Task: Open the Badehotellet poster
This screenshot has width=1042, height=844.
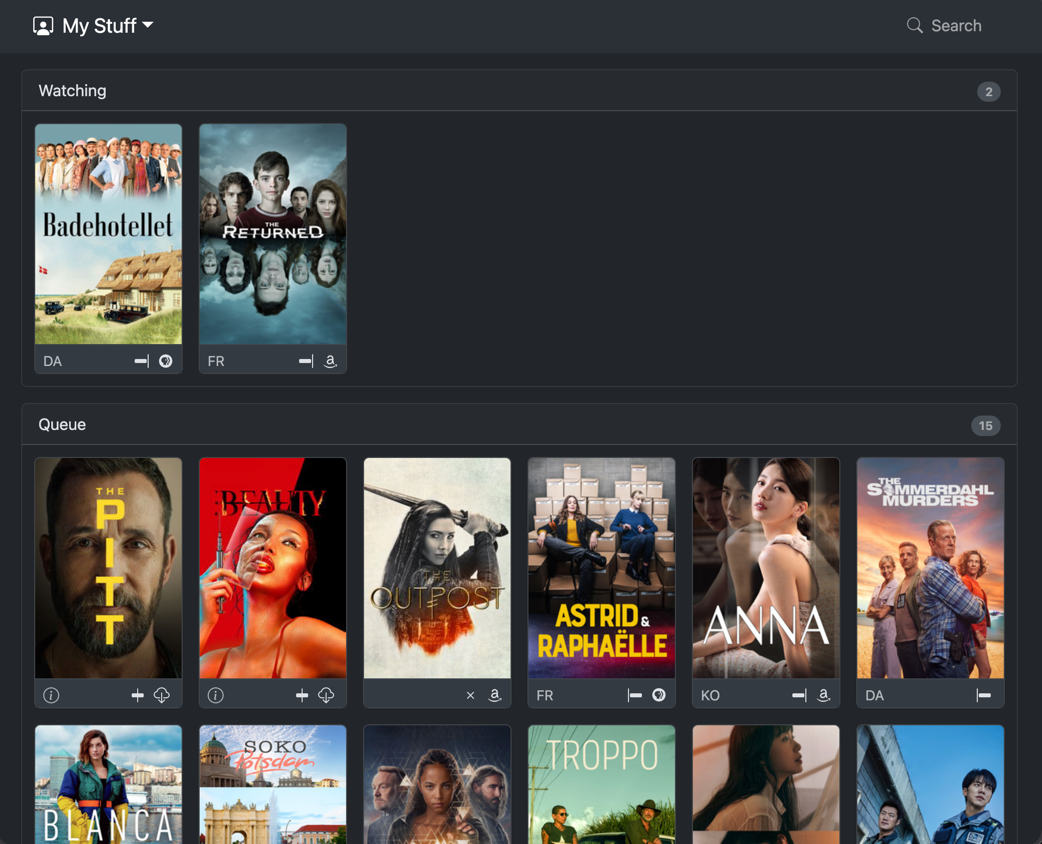Action: (108, 234)
